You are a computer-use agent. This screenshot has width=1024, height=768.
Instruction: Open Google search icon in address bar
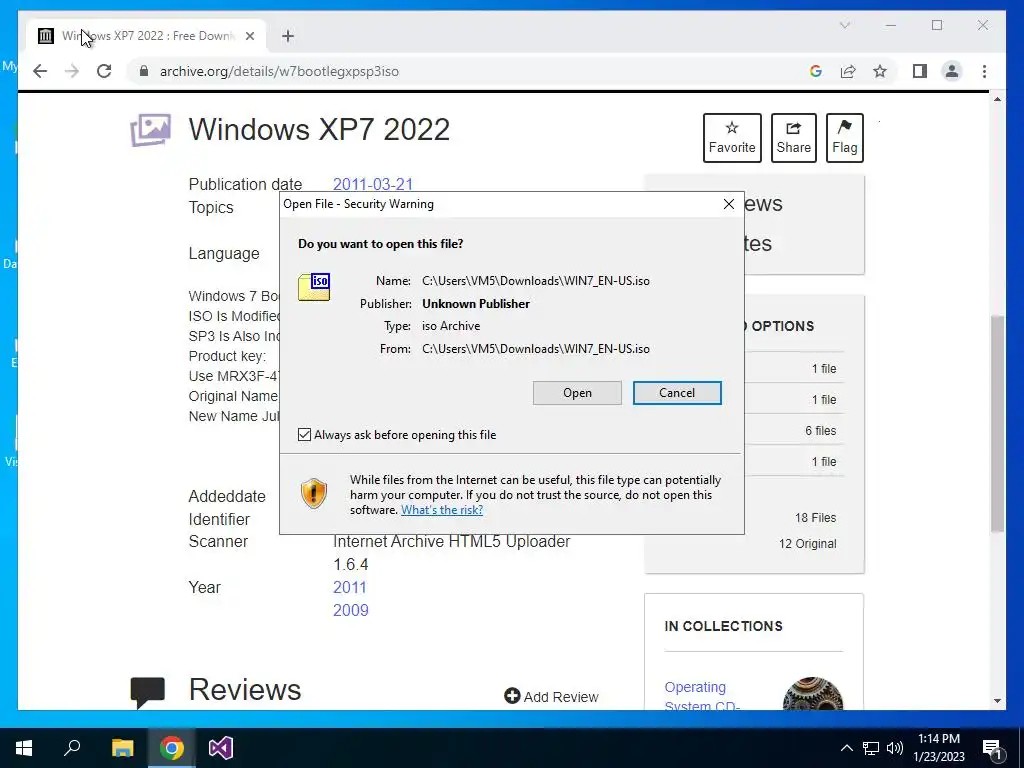(x=816, y=71)
